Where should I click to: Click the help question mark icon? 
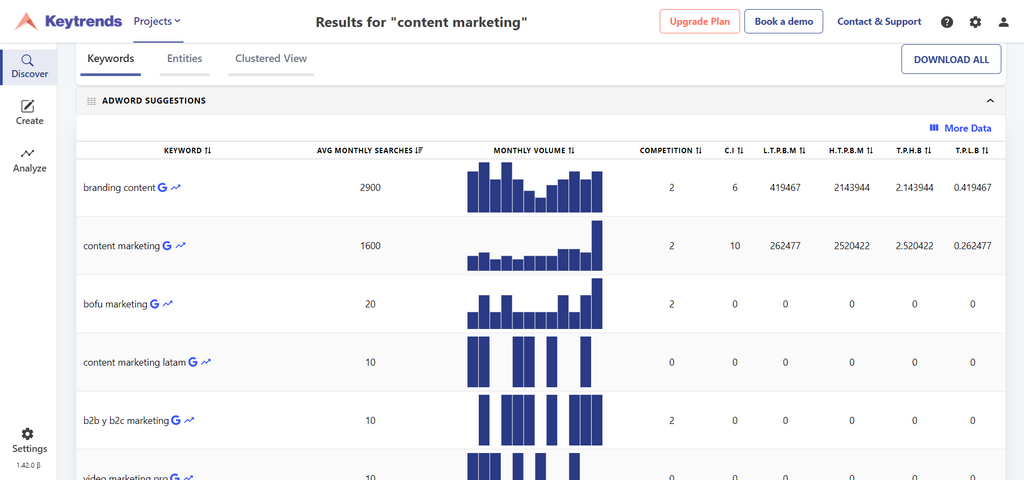[947, 22]
